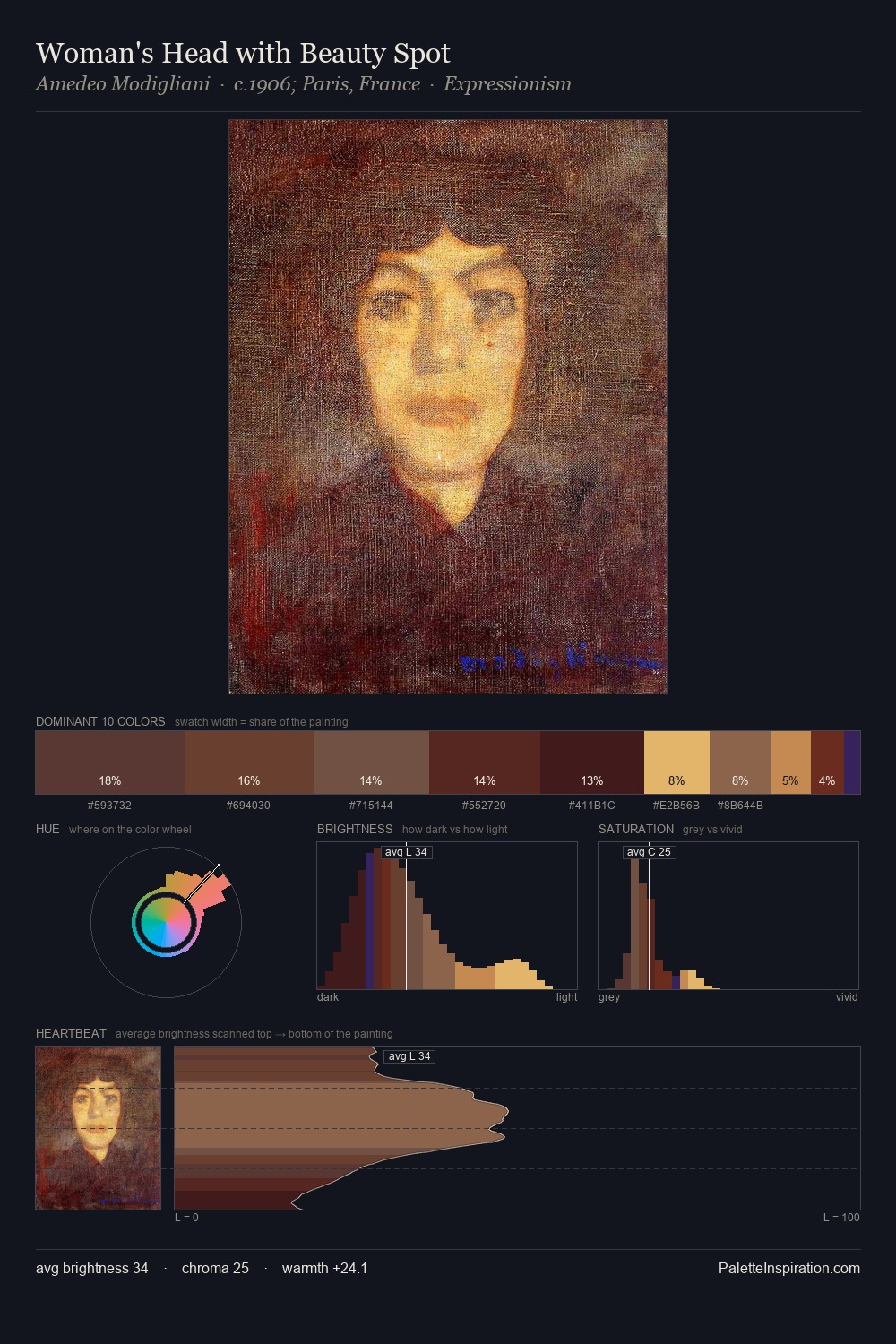896x1344 pixels.
Task: Click the 'where on the color wheel' caption
Action: pyautogui.click(x=130, y=830)
